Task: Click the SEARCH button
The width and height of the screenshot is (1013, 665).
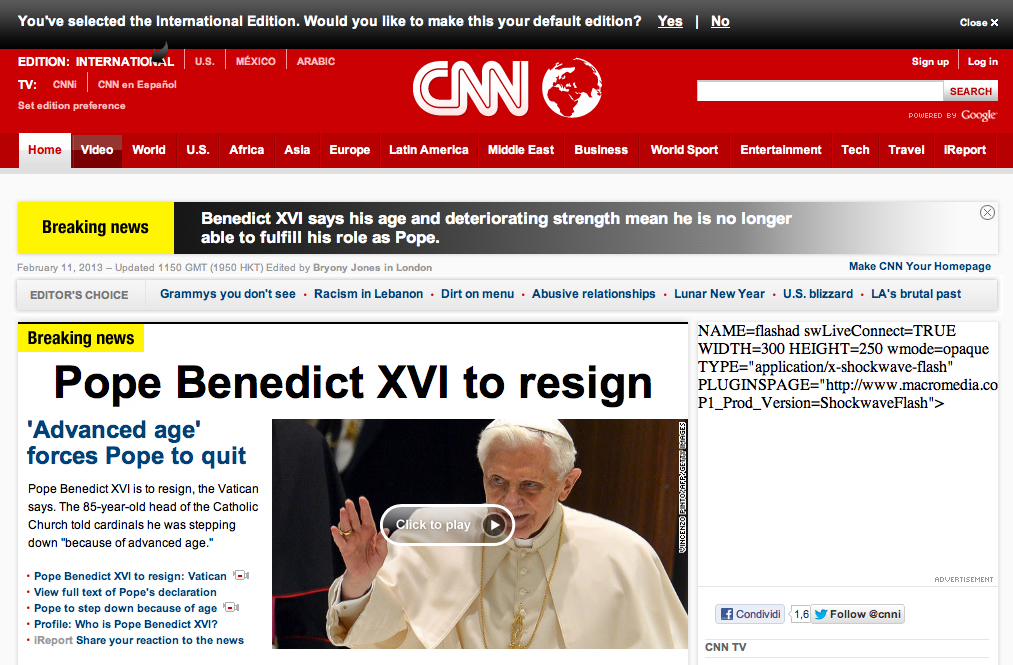Action: pyautogui.click(x=970, y=91)
